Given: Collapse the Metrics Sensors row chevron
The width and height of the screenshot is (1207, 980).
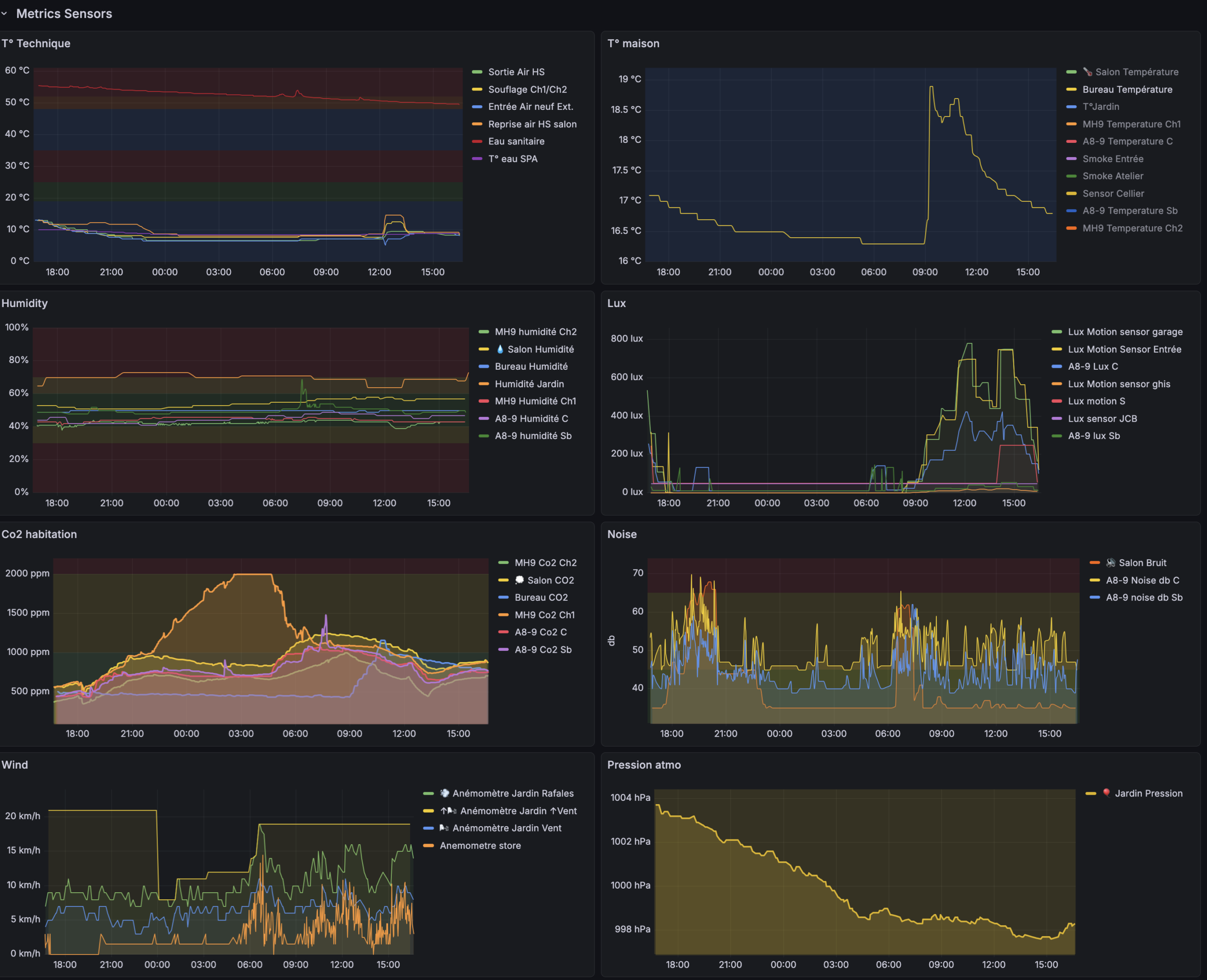Looking at the screenshot, I should point(5,14).
